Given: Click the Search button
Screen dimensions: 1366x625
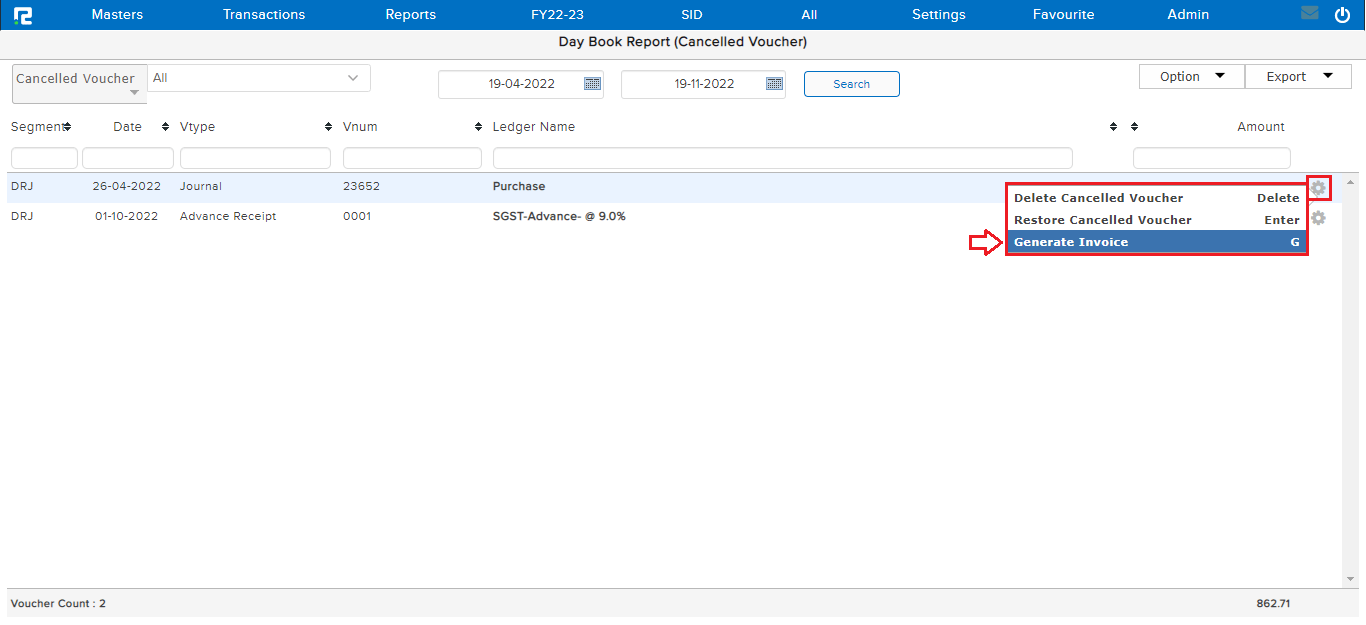Looking at the screenshot, I should point(851,84).
